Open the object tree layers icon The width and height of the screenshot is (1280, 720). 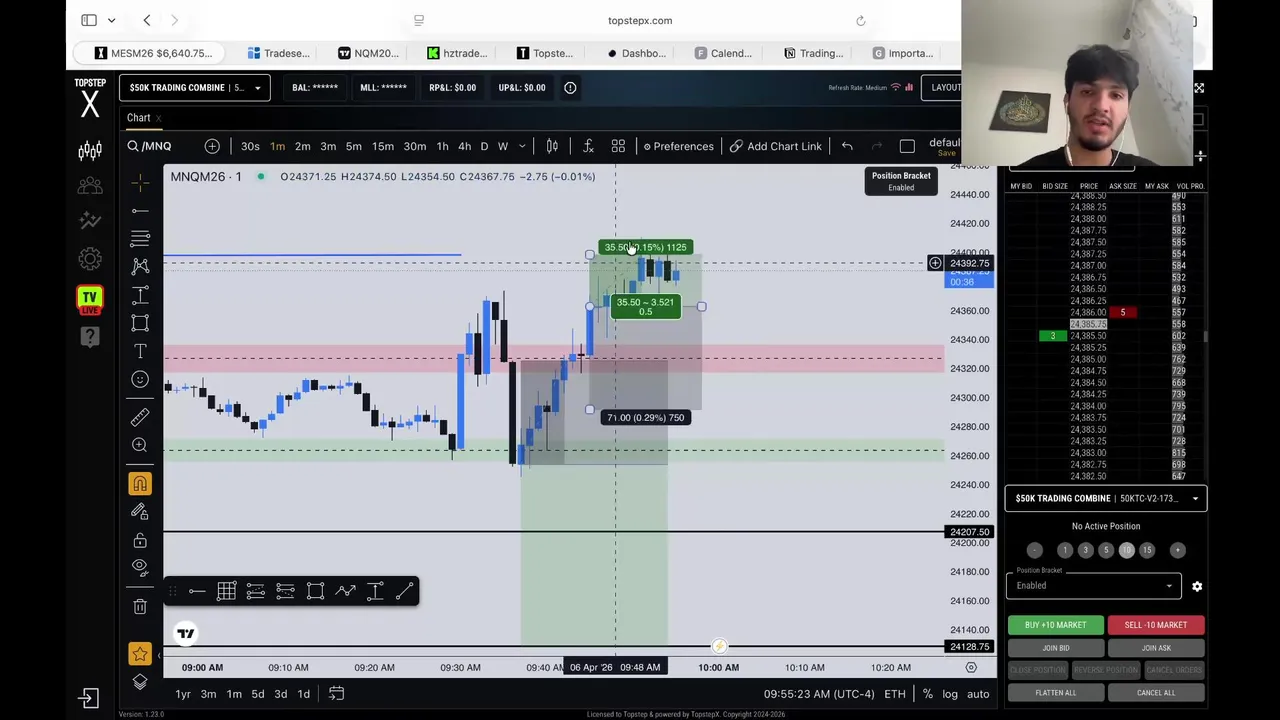pyautogui.click(x=140, y=682)
